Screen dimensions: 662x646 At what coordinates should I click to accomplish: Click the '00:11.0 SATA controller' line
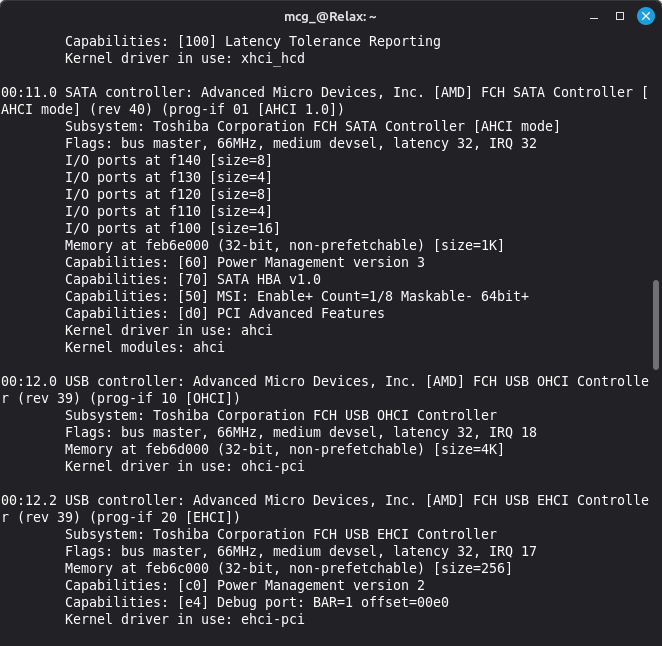(324, 92)
